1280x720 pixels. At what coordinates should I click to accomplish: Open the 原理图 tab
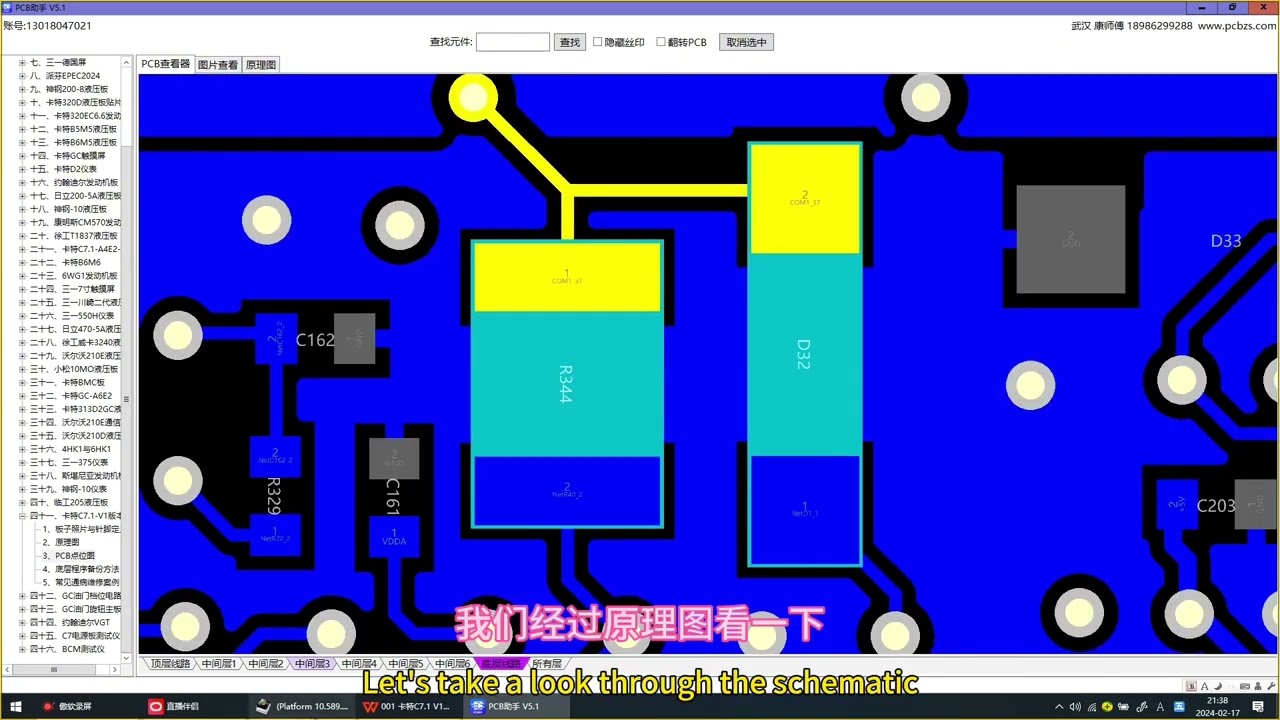[x=261, y=65]
